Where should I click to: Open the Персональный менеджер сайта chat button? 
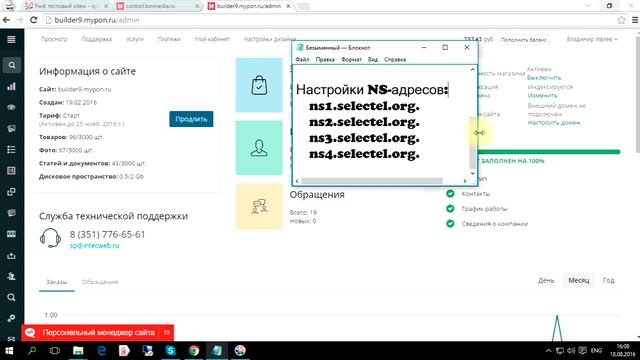pyautogui.click(x=98, y=333)
